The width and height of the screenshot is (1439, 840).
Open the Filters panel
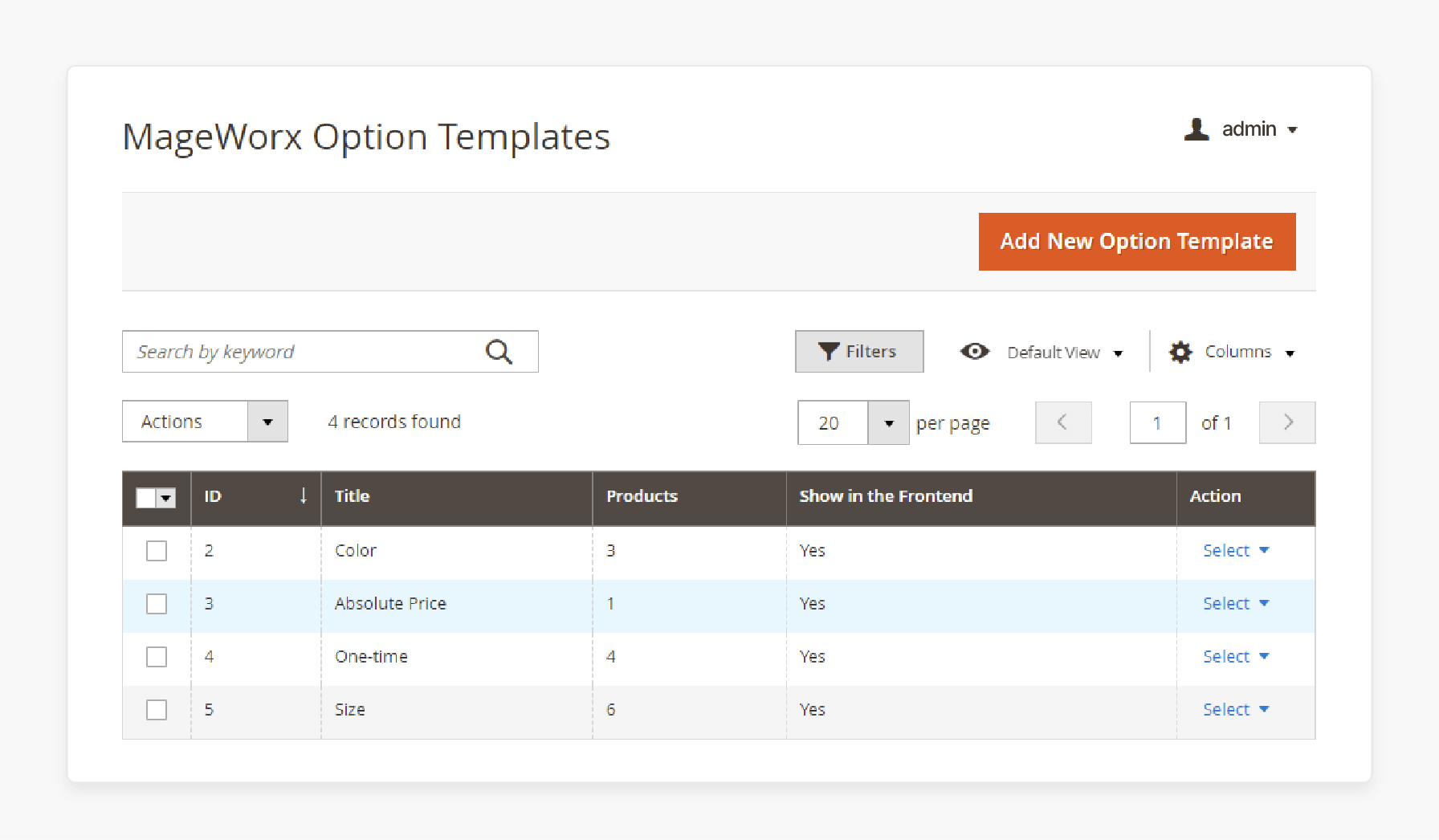coord(859,352)
